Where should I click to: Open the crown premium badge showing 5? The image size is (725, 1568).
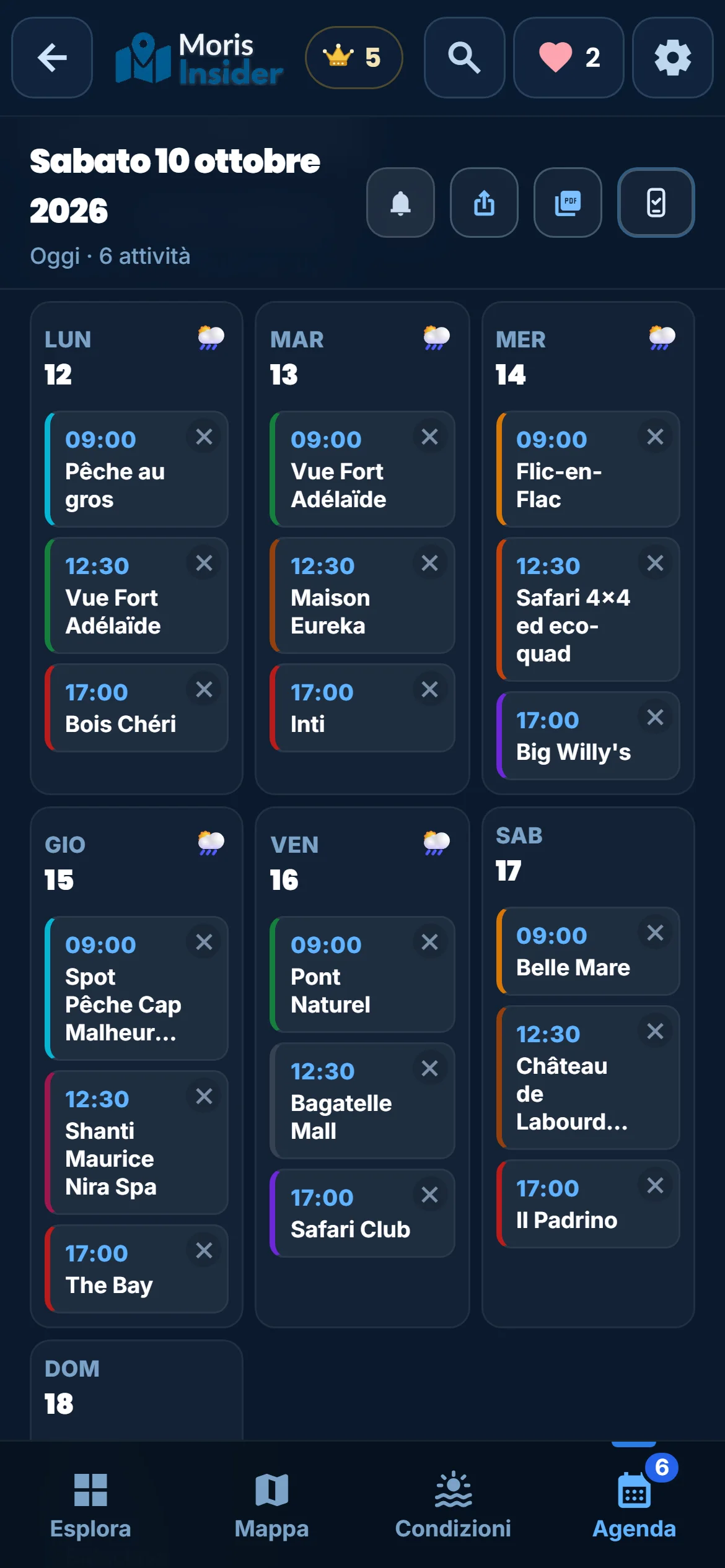coord(354,58)
